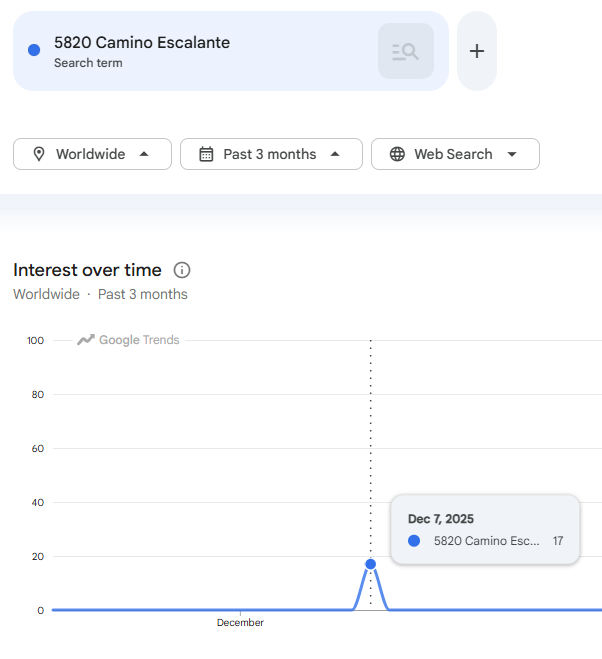Image resolution: width=602 pixels, height=659 pixels.
Task: Click the December axis label
Action: (x=240, y=622)
